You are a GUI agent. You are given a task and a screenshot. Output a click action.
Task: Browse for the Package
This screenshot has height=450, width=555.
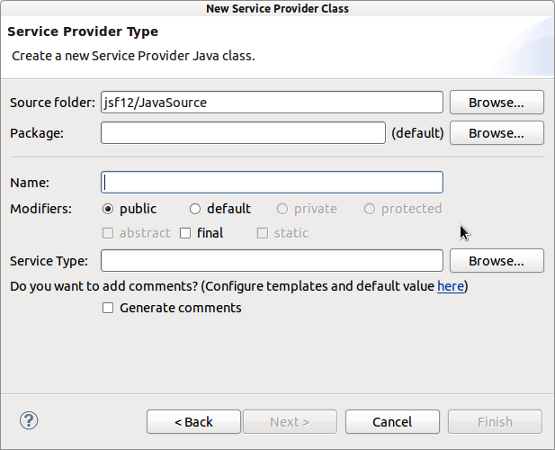tap(497, 133)
